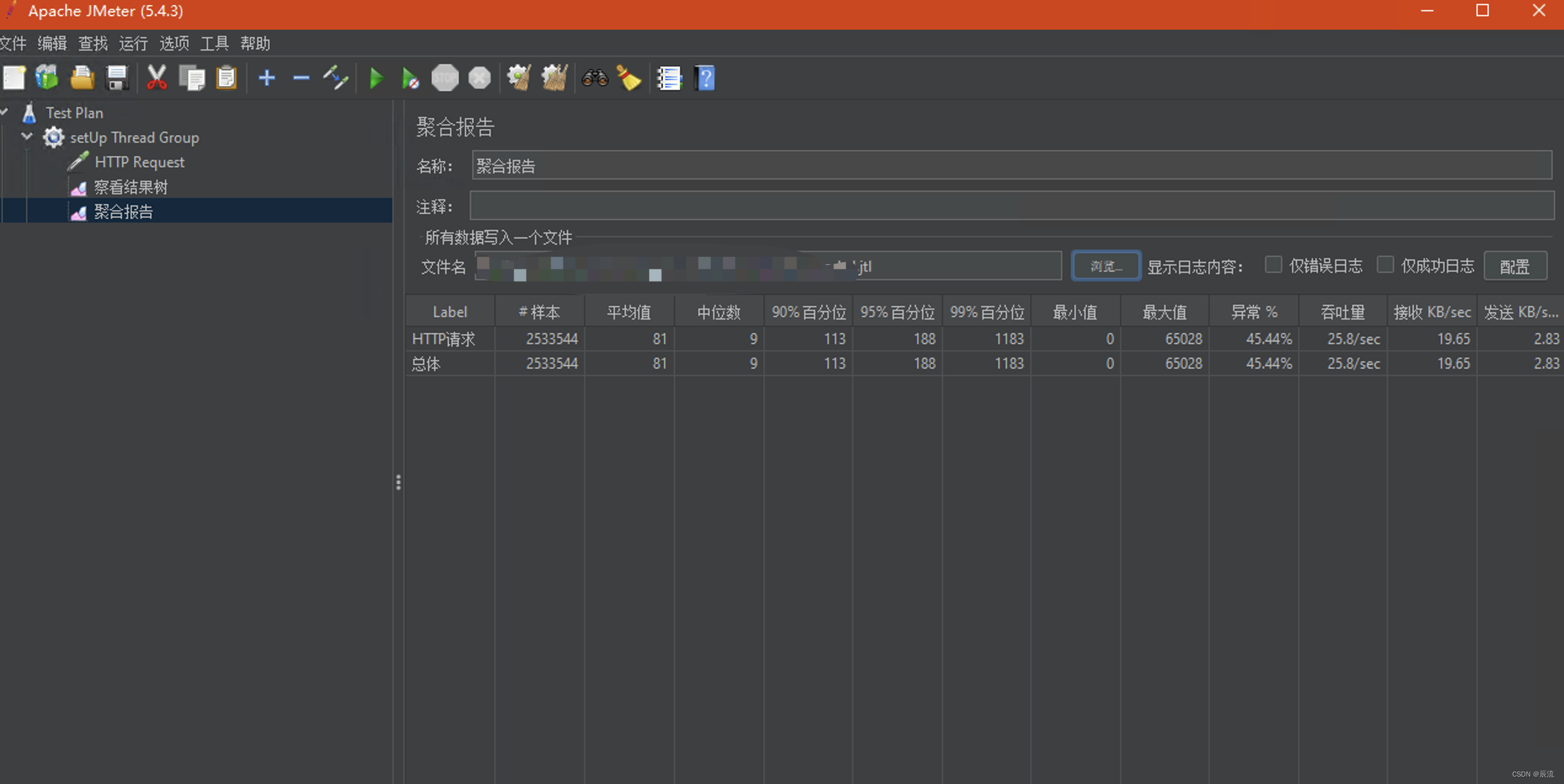The height and width of the screenshot is (784, 1564).
Task: Click the Open file folder icon
Action: tap(82, 78)
